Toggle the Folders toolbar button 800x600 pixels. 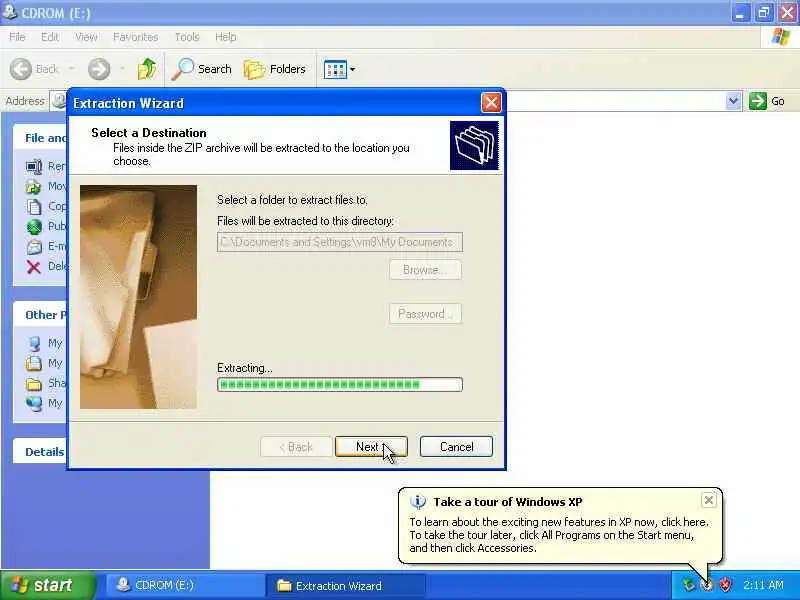click(275, 69)
